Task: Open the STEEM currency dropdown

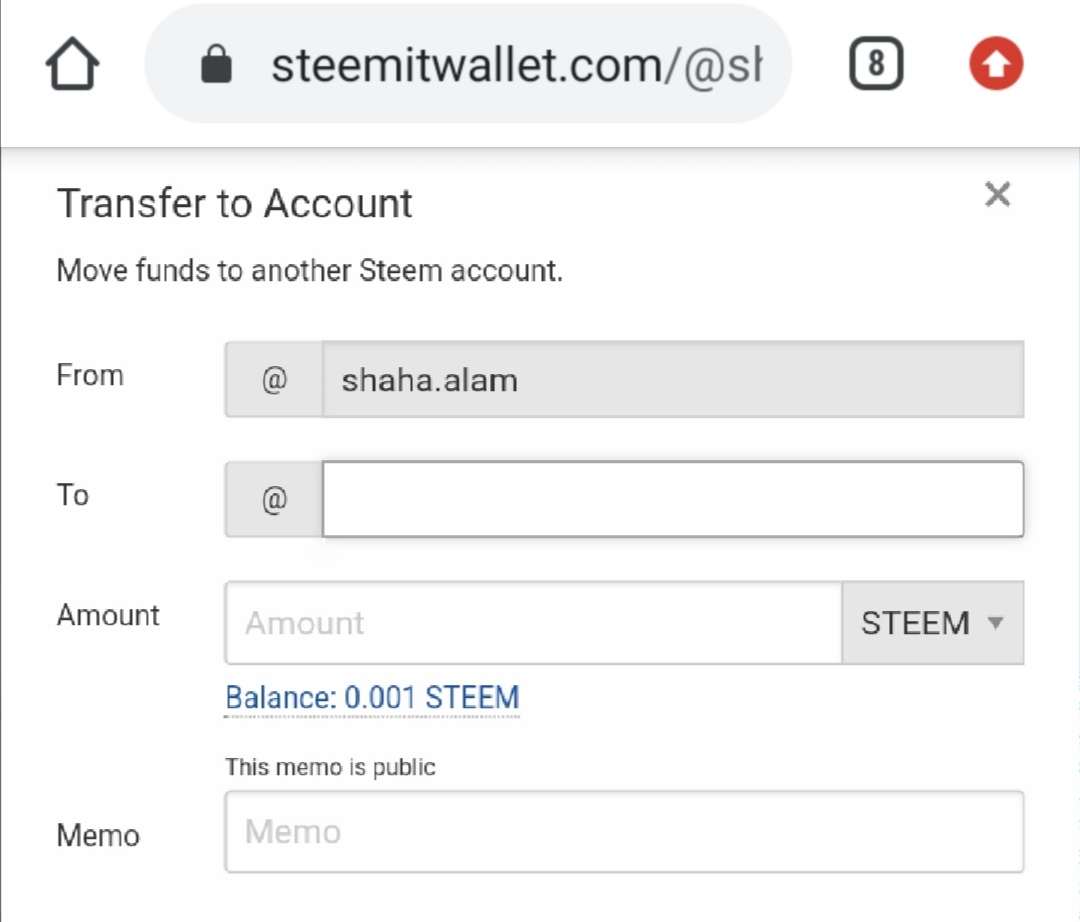Action: (932, 623)
